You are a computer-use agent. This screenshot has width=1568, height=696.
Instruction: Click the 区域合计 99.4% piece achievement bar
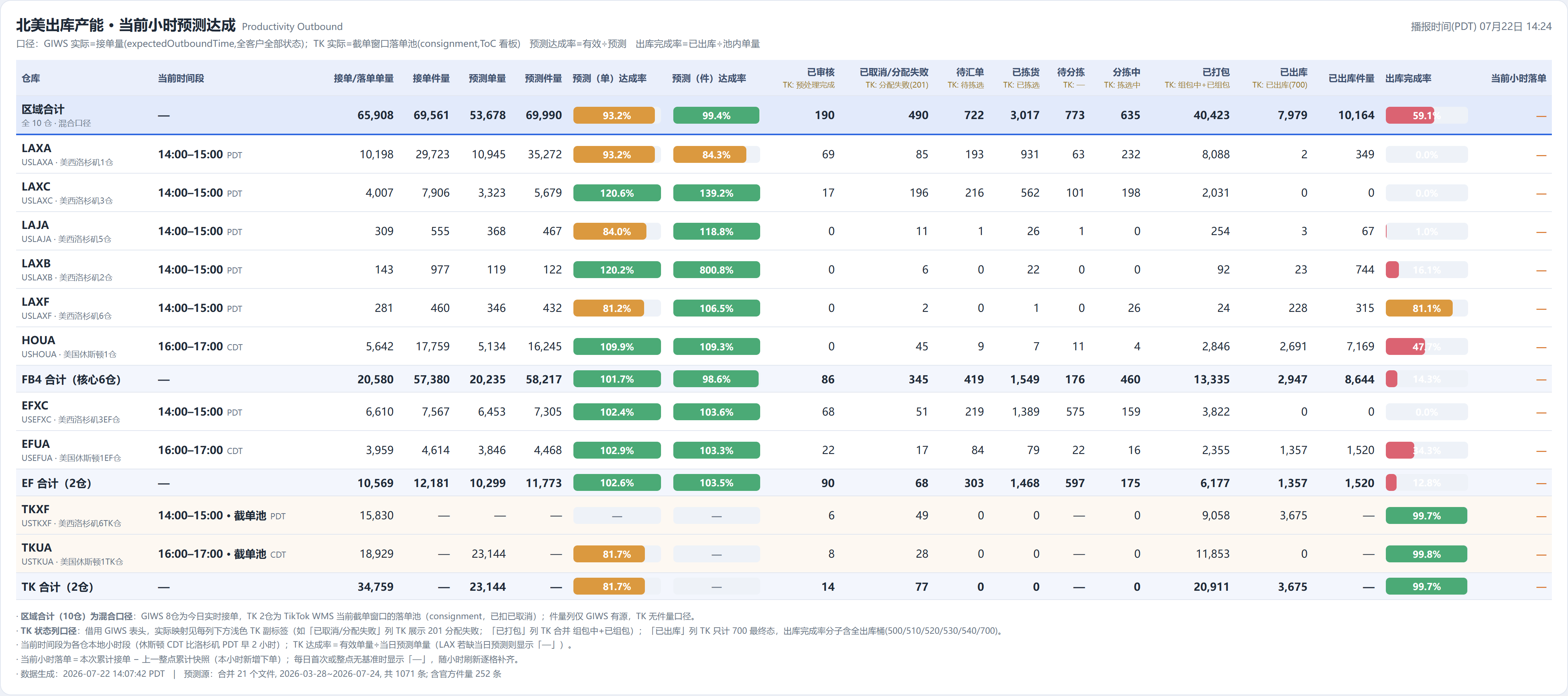pyautogui.click(x=716, y=116)
